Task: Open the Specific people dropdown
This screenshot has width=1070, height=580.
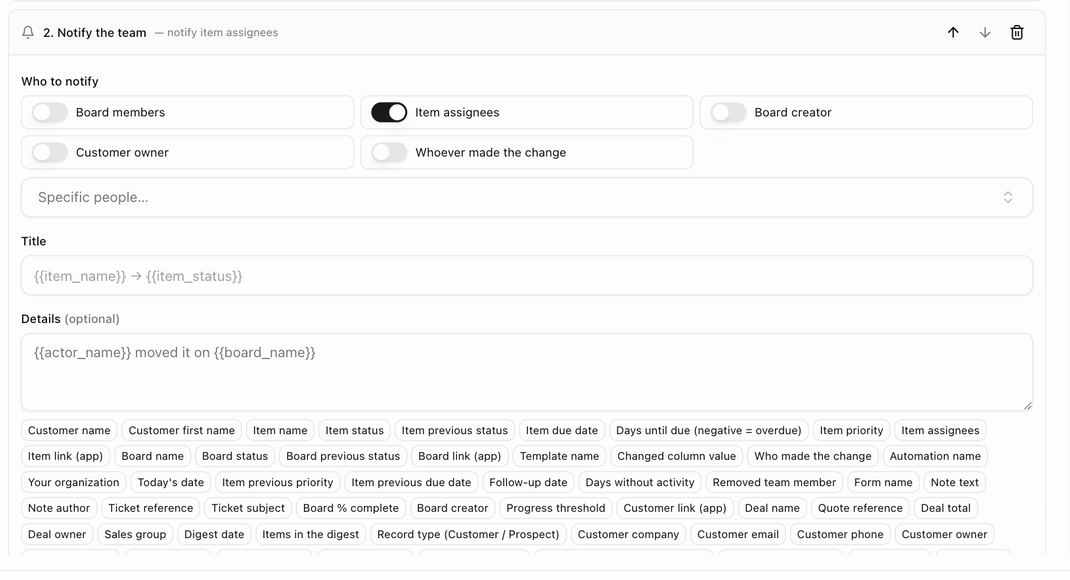Action: (526, 197)
